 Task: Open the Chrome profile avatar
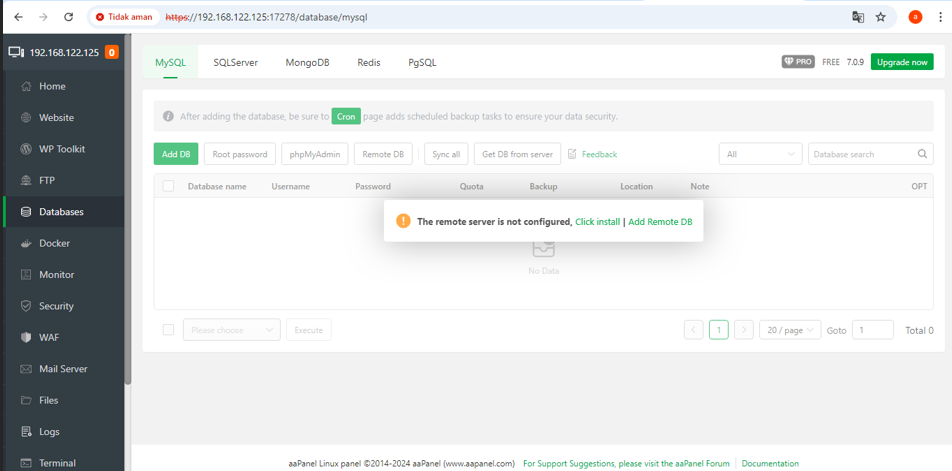916,17
